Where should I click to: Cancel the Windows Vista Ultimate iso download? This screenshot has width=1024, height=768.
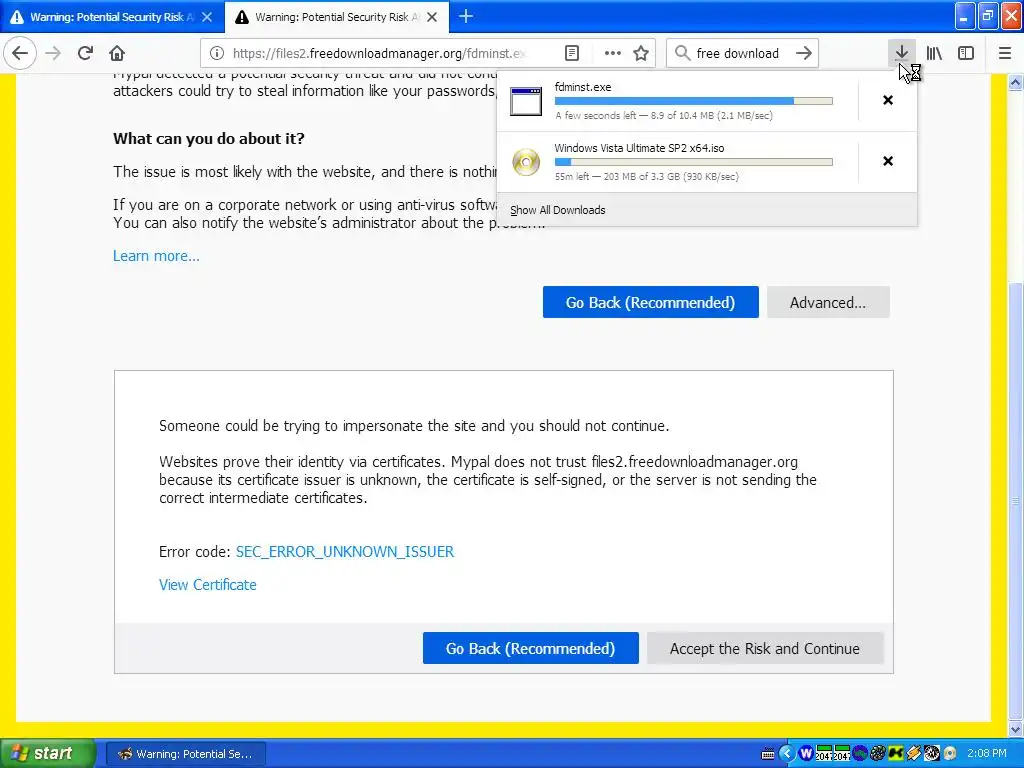pos(888,161)
